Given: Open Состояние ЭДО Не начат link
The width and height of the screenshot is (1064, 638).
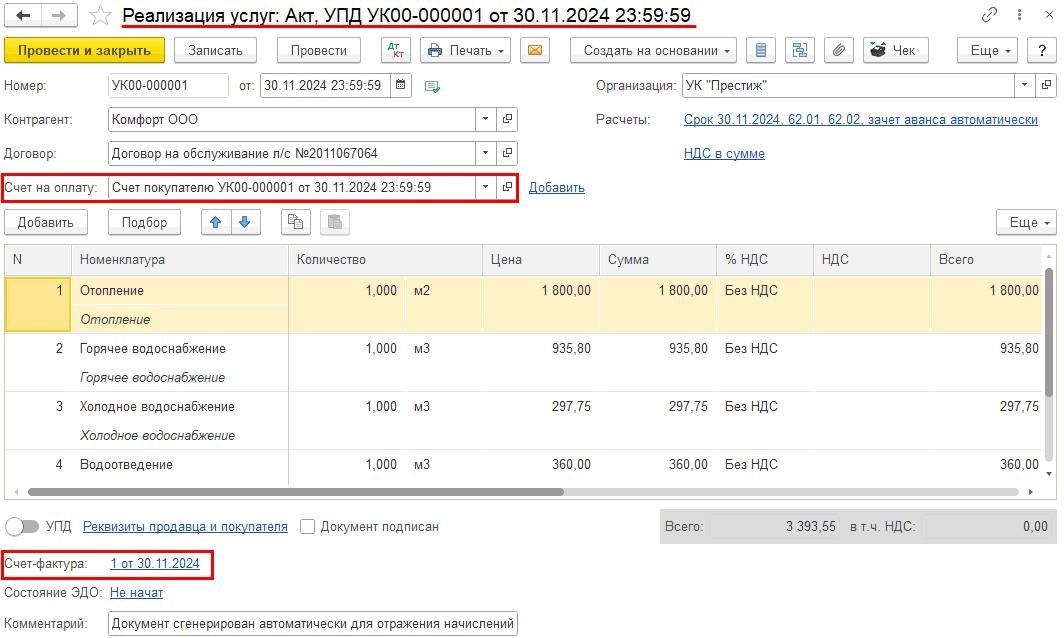Looking at the screenshot, I should pyautogui.click(x=136, y=593).
